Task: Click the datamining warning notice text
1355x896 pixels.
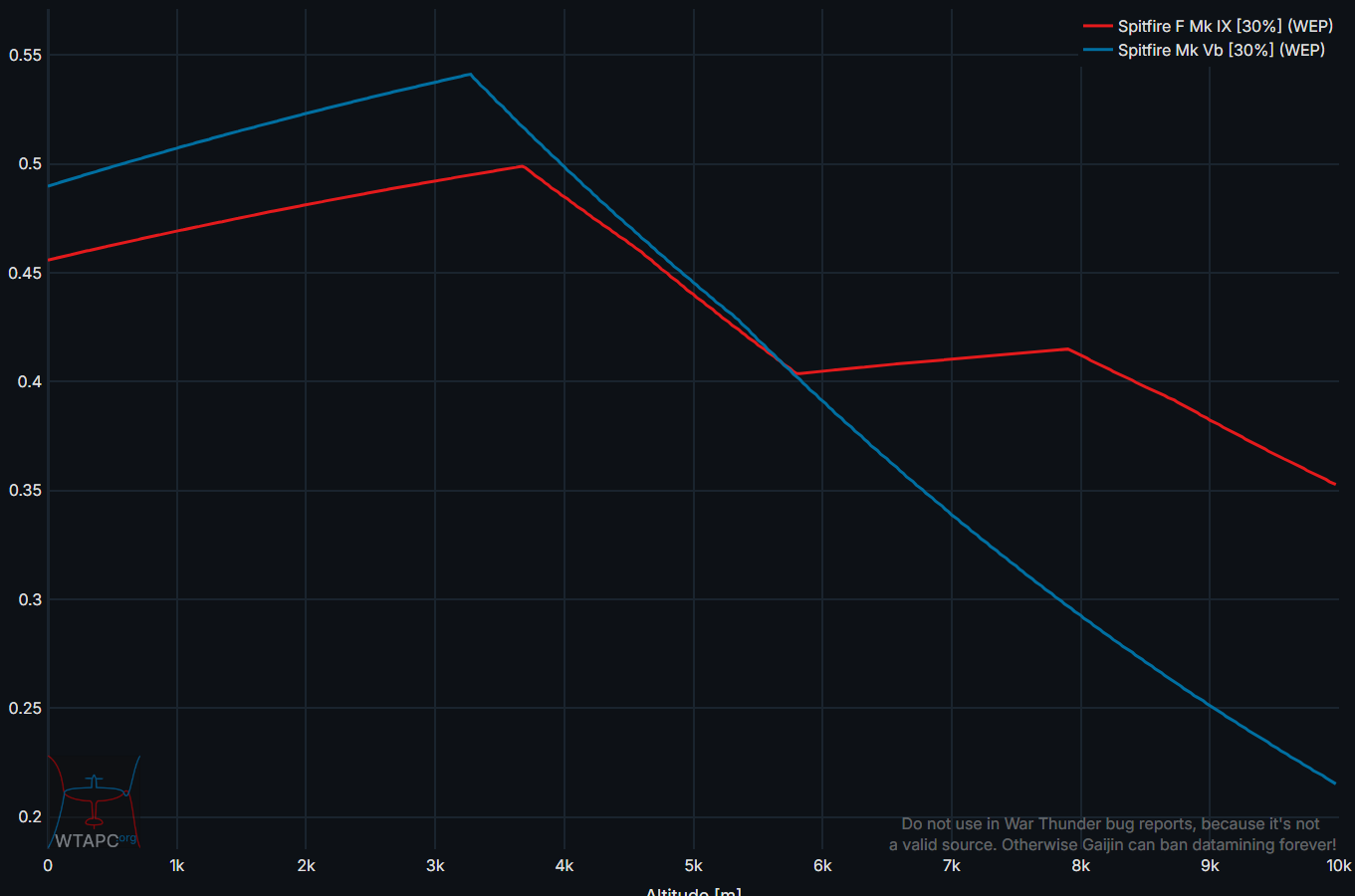Action: point(1112,834)
